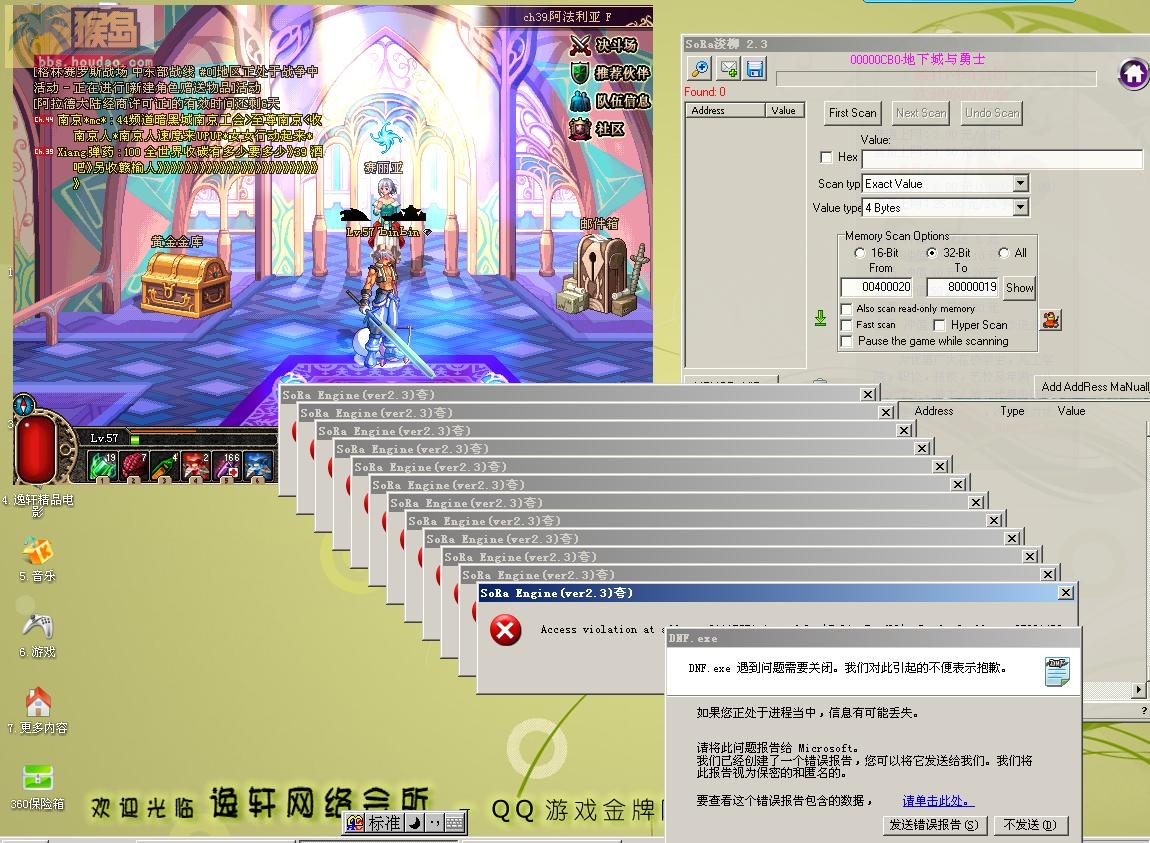The width and height of the screenshot is (1150, 843).
Task: Click the Value column header in results list
Action: point(784,111)
